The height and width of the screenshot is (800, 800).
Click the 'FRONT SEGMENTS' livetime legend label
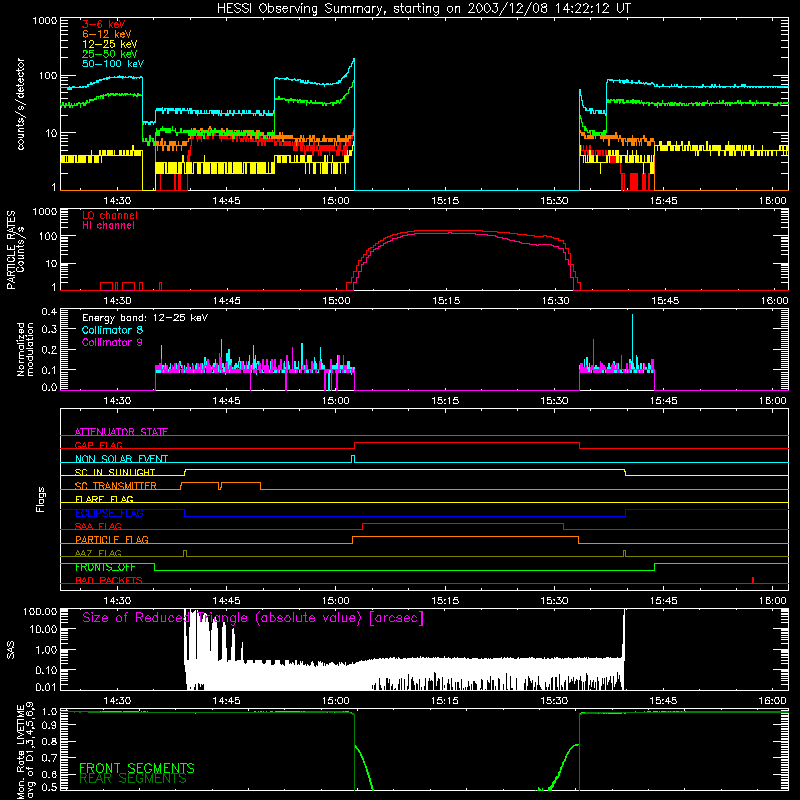point(137,768)
